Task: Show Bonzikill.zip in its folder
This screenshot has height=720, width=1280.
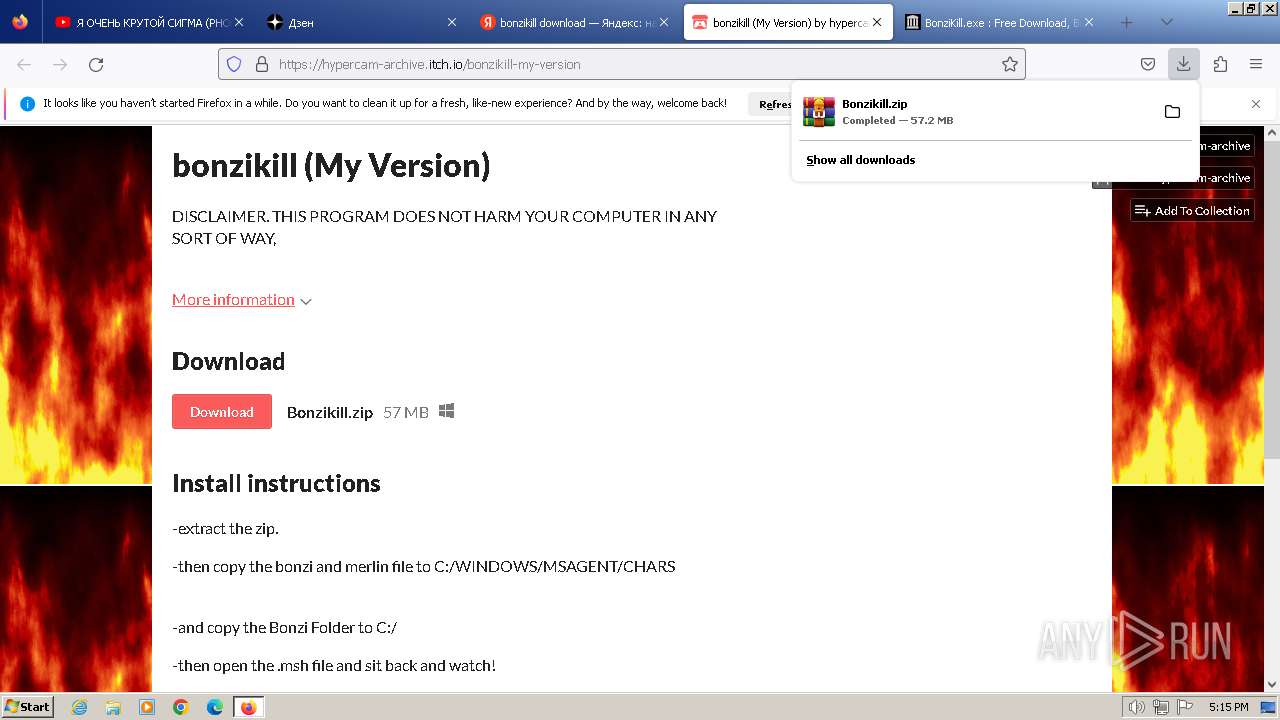Action: (1172, 111)
